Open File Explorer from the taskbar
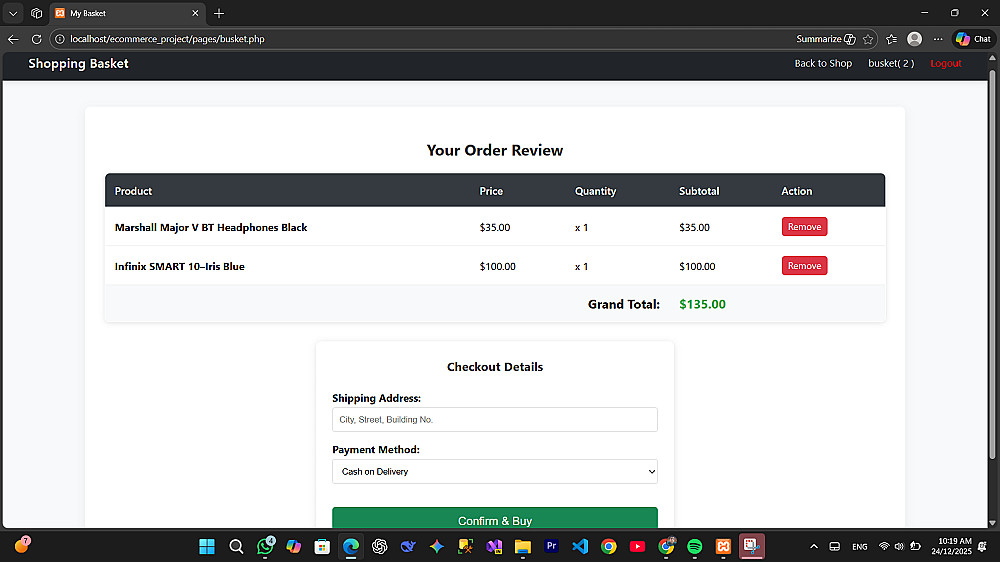The image size is (1000, 562). click(523, 546)
